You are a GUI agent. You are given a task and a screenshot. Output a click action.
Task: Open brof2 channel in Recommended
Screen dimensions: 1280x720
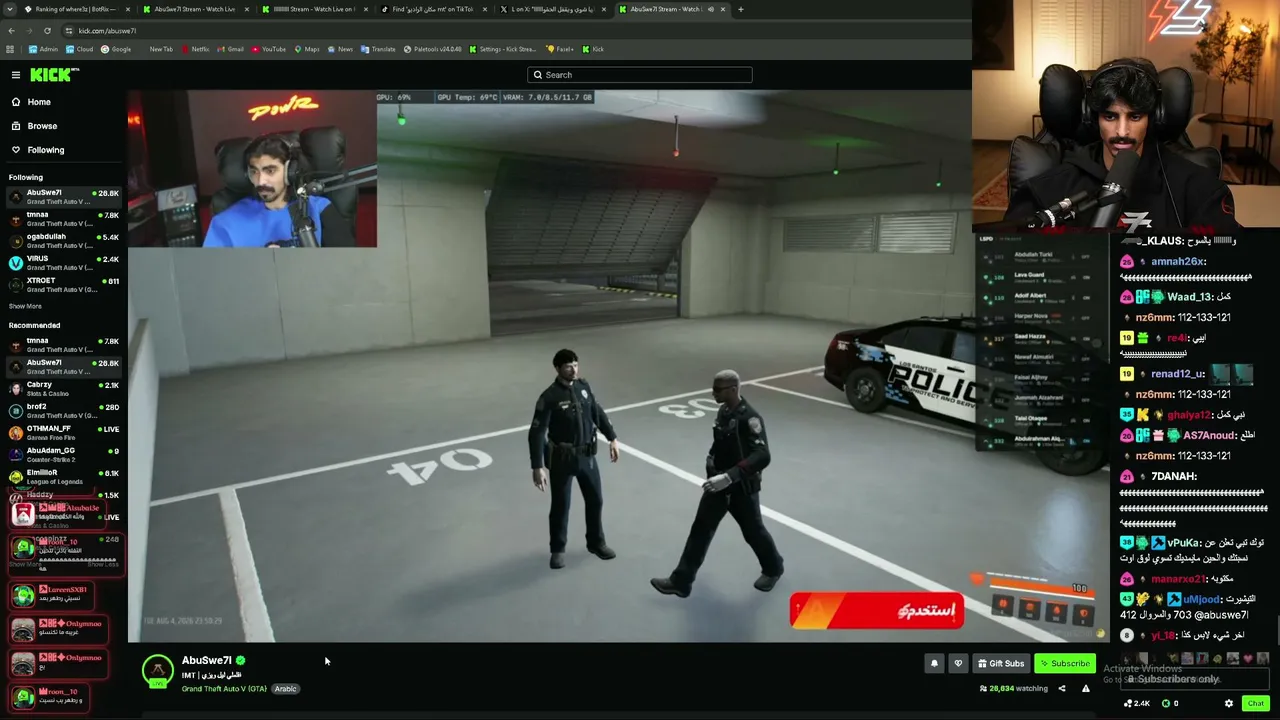64,411
